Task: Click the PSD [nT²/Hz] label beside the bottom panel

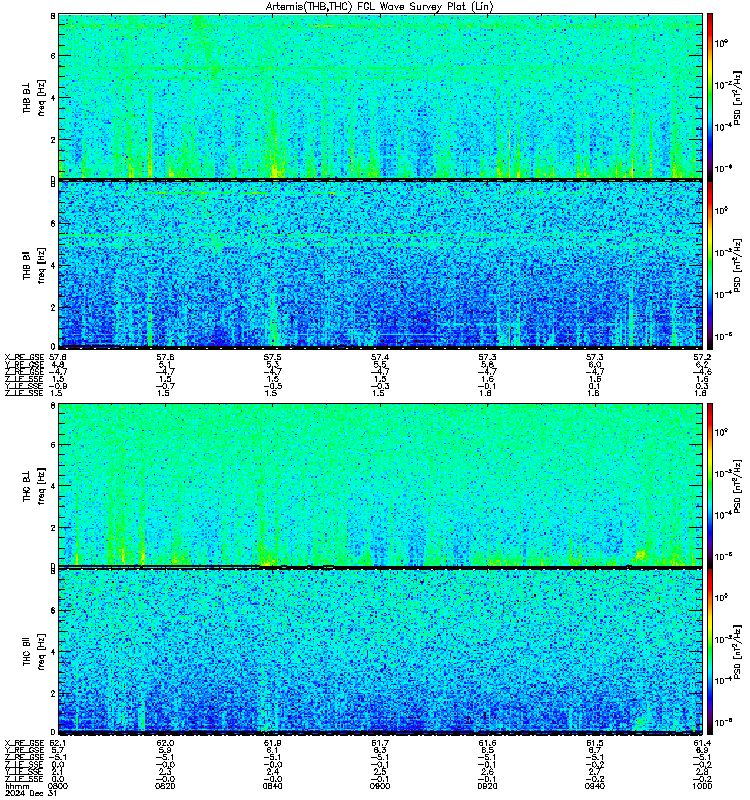Action: (x=737, y=653)
